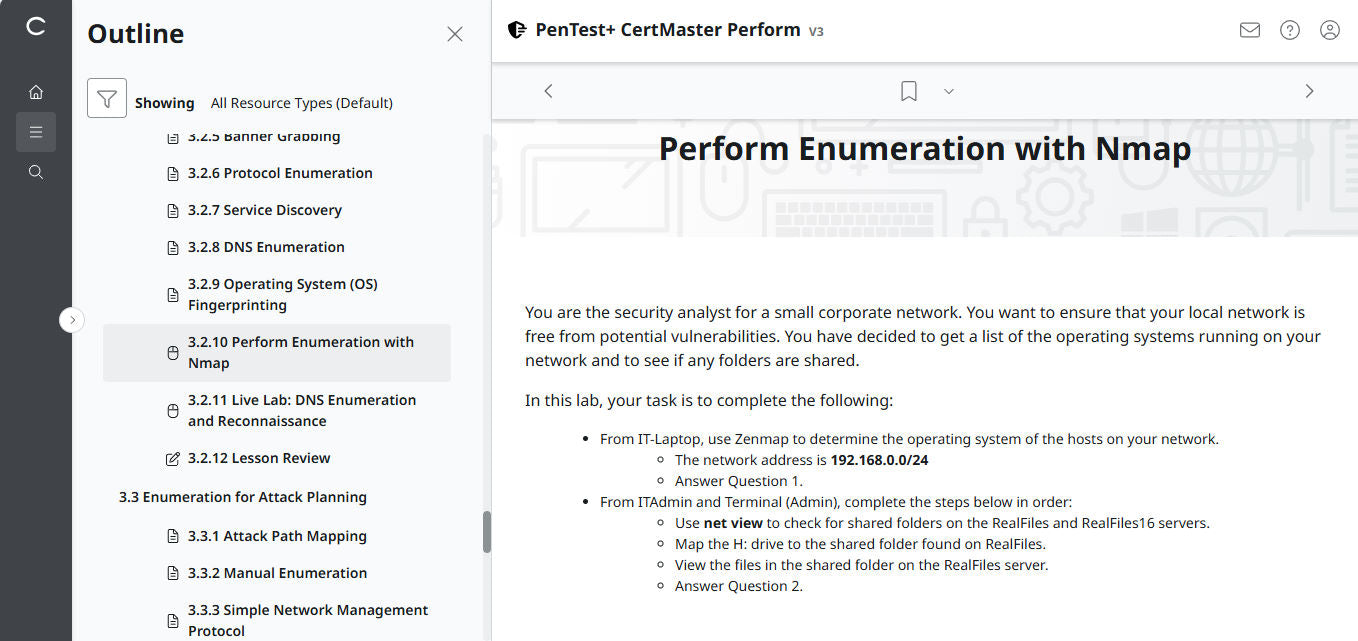This screenshot has height=641, width=1358.
Task: Bookmark the current page
Action: pos(908,91)
